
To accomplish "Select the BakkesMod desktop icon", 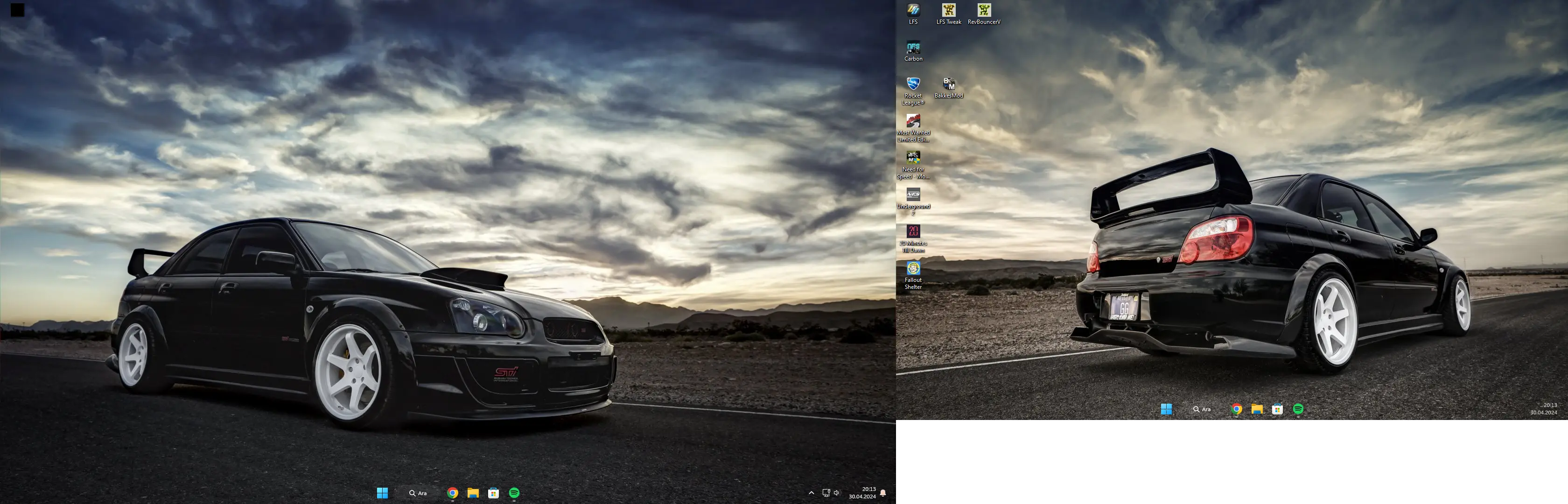I will coord(948,88).
